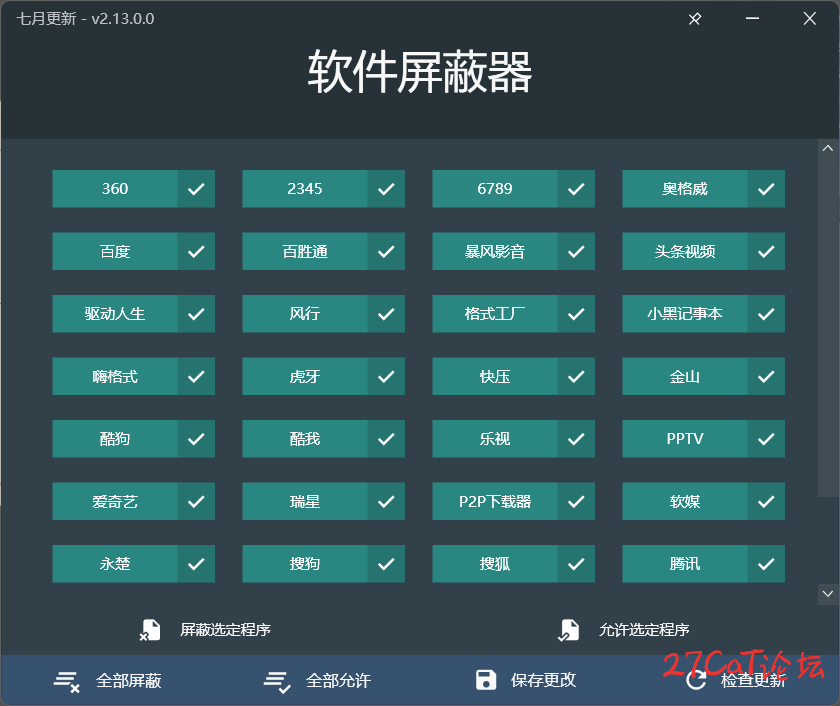Viewport: 840px width, 706px height.
Task: Toggle the checkmark for 永楚
Action: pos(196,564)
